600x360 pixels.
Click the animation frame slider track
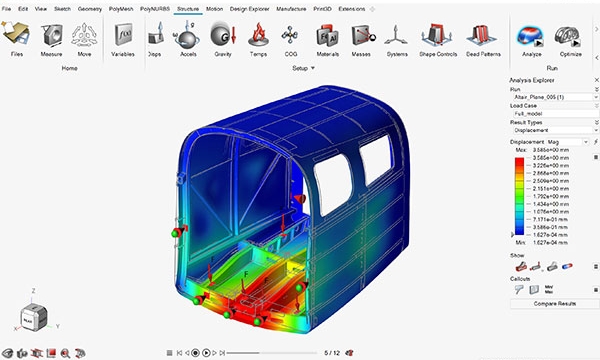pos(272,353)
